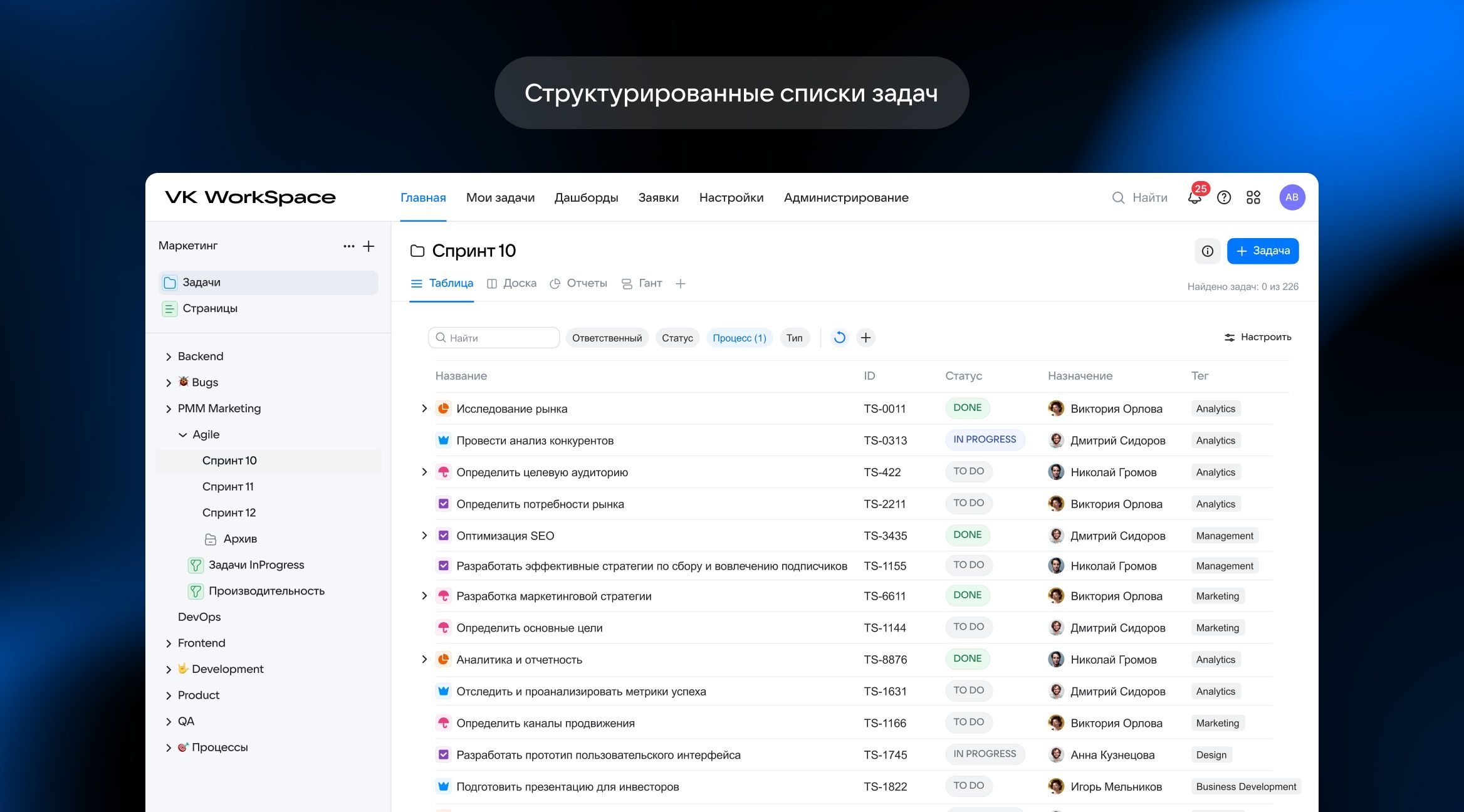This screenshot has height=812, width=1464.
Task: Open the help question mark icon
Action: (1224, 197)
